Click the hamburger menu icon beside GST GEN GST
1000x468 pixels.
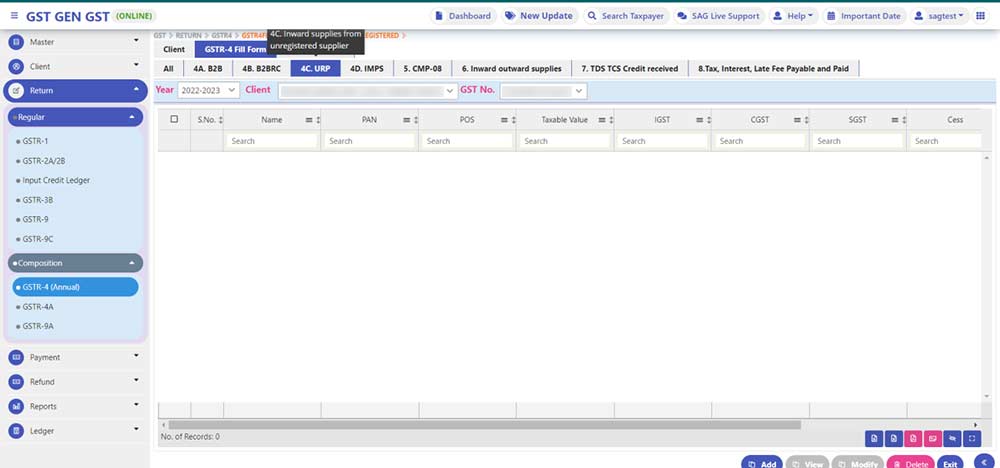click(14, 16)
